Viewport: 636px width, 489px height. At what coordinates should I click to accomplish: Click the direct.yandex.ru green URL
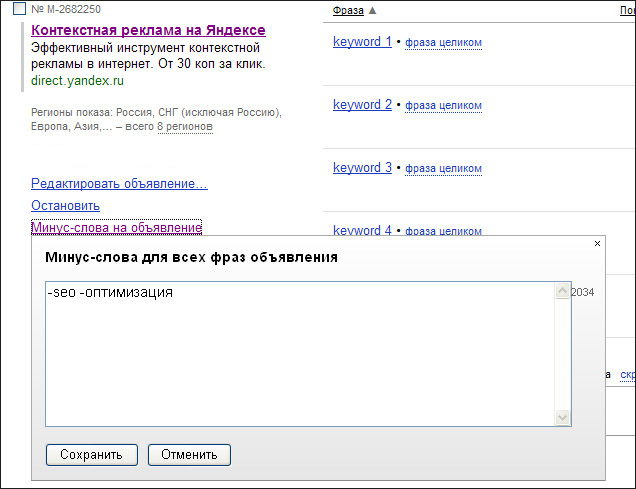pos(77,81)
